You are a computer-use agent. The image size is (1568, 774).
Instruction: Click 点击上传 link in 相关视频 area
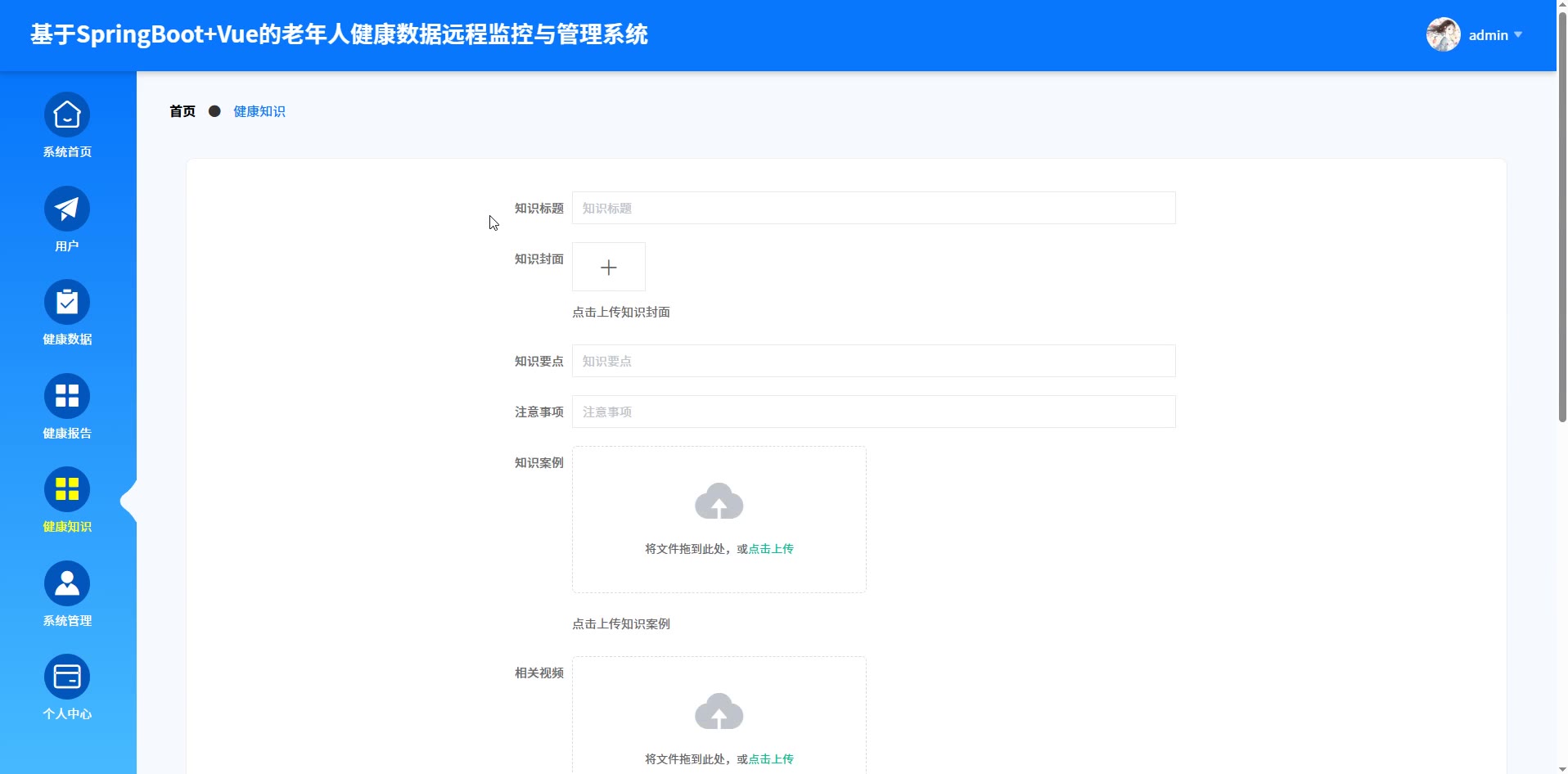point(771,759)
